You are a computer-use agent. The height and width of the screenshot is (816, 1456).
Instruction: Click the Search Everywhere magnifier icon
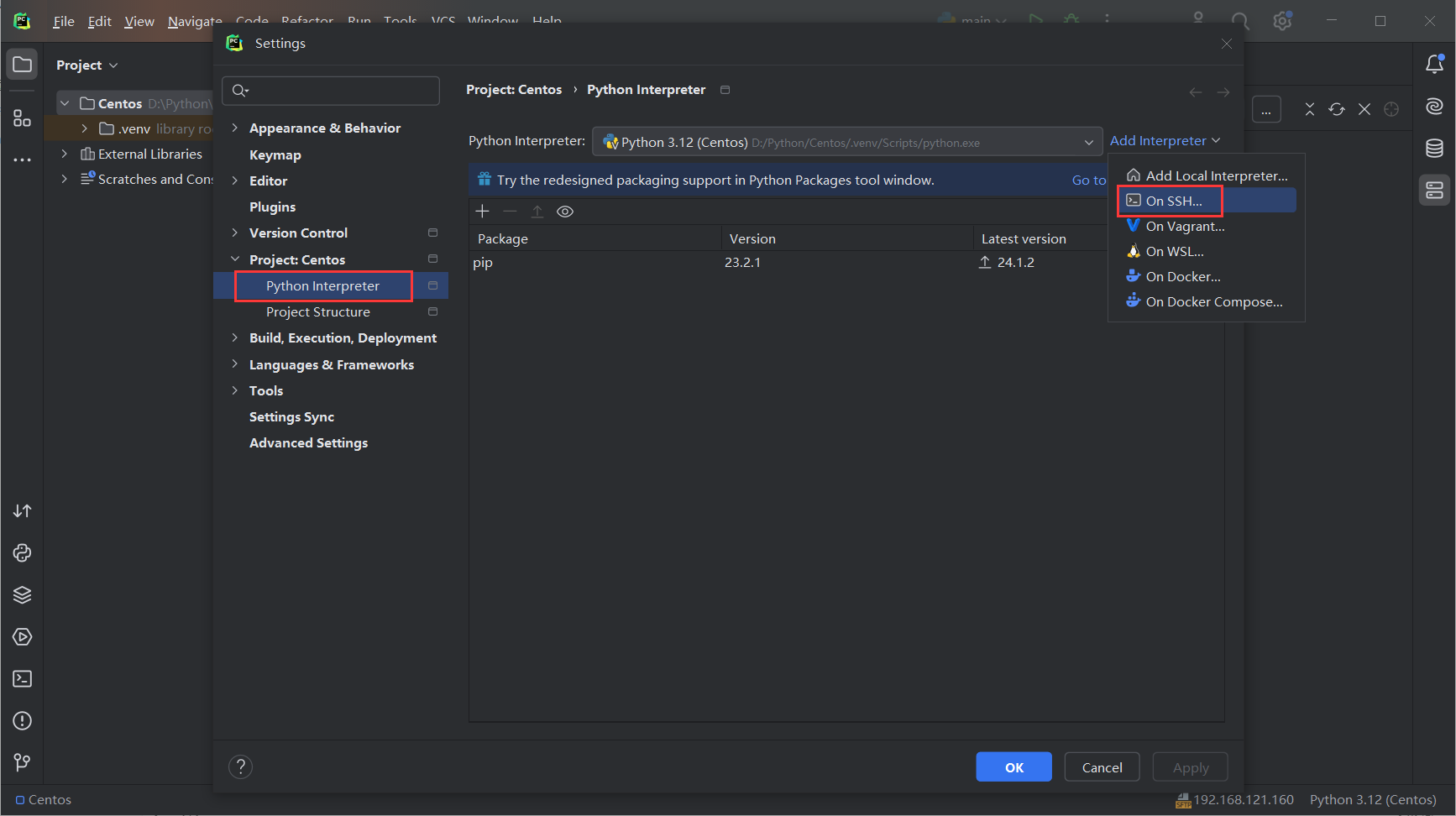pyautogui.click(x=1240, y=21)
